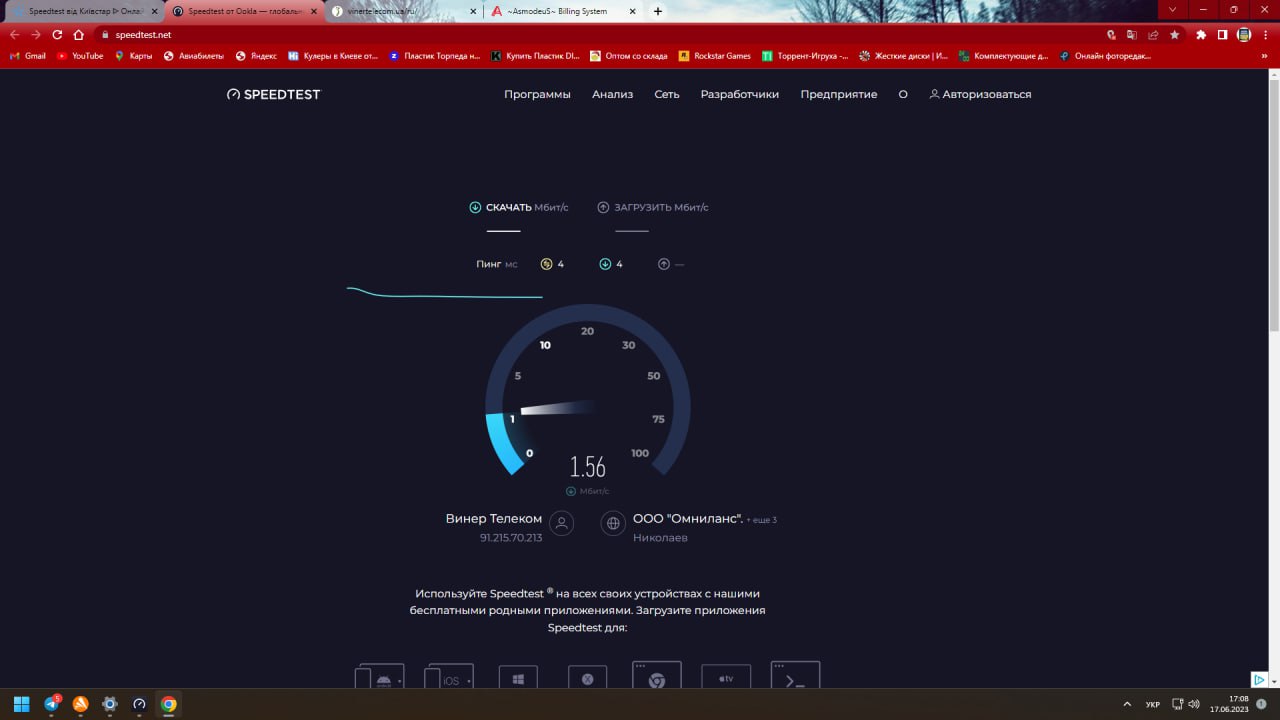Open the Rockstar Games bookmark
Image resolution: width=1280 pixels, height=720 pixels.
pyautogui.click(x=715, y=56)
